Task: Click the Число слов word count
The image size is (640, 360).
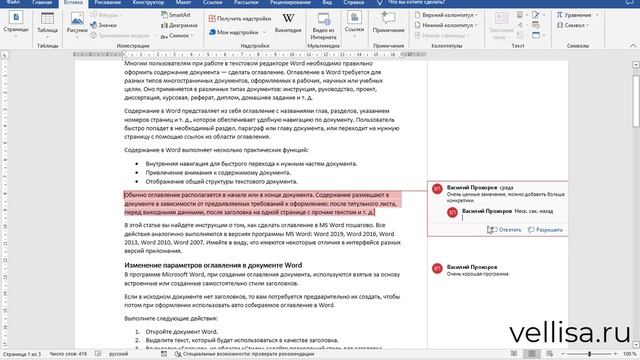Action: pos(68,354)
